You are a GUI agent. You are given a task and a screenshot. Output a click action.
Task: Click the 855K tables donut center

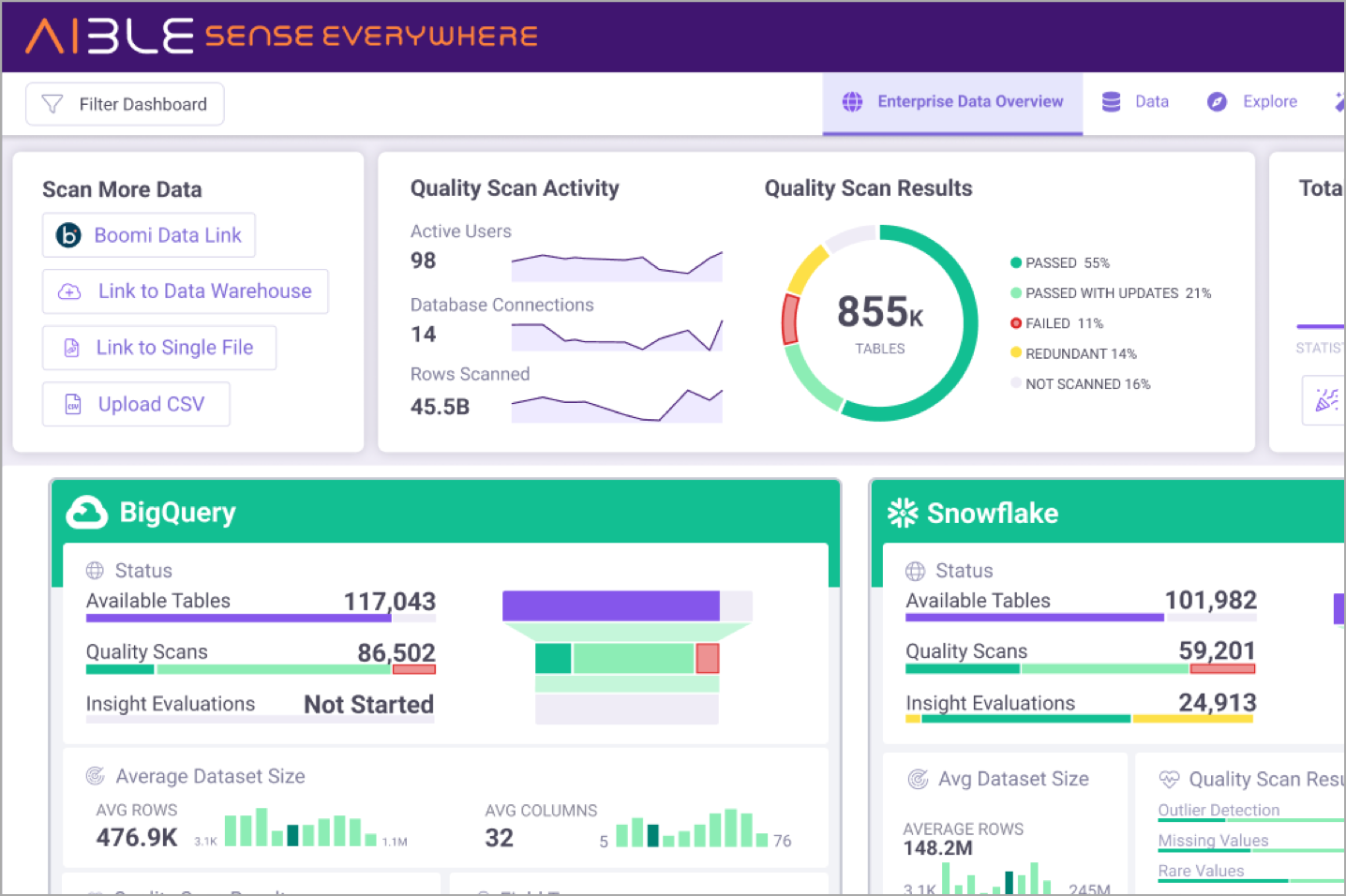coord(880,323)
